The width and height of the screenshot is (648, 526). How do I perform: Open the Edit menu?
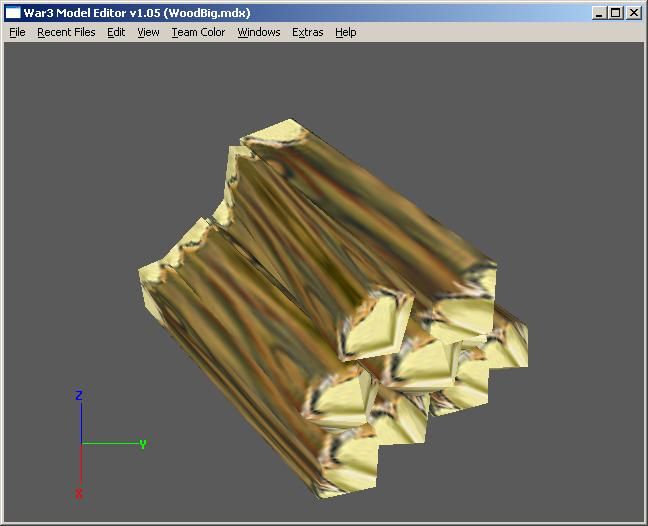[x=116, y=32]
